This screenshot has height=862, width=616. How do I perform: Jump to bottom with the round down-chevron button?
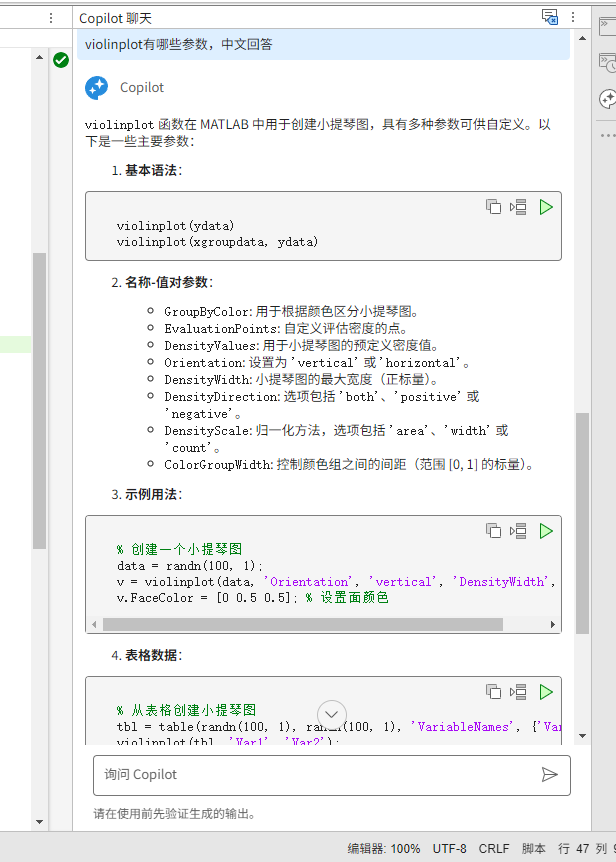pos(331,714)
